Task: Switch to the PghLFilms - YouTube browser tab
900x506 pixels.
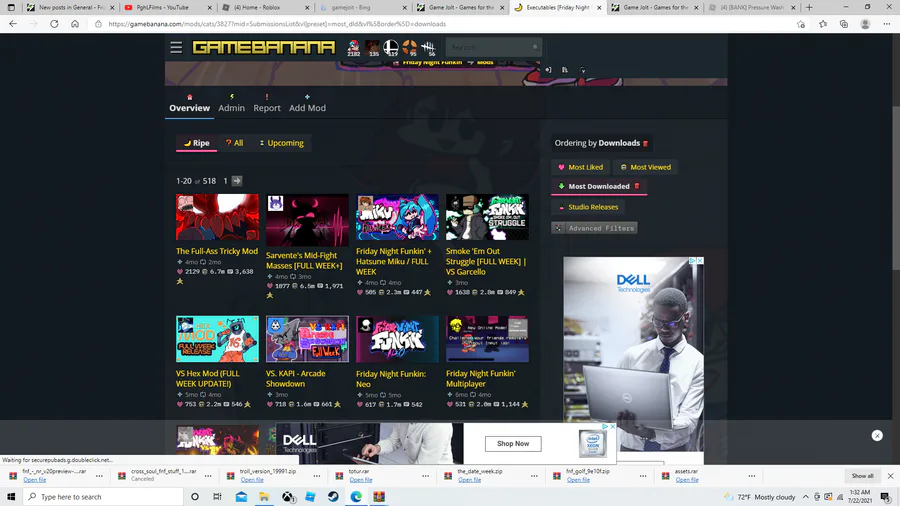Action: 167,7
